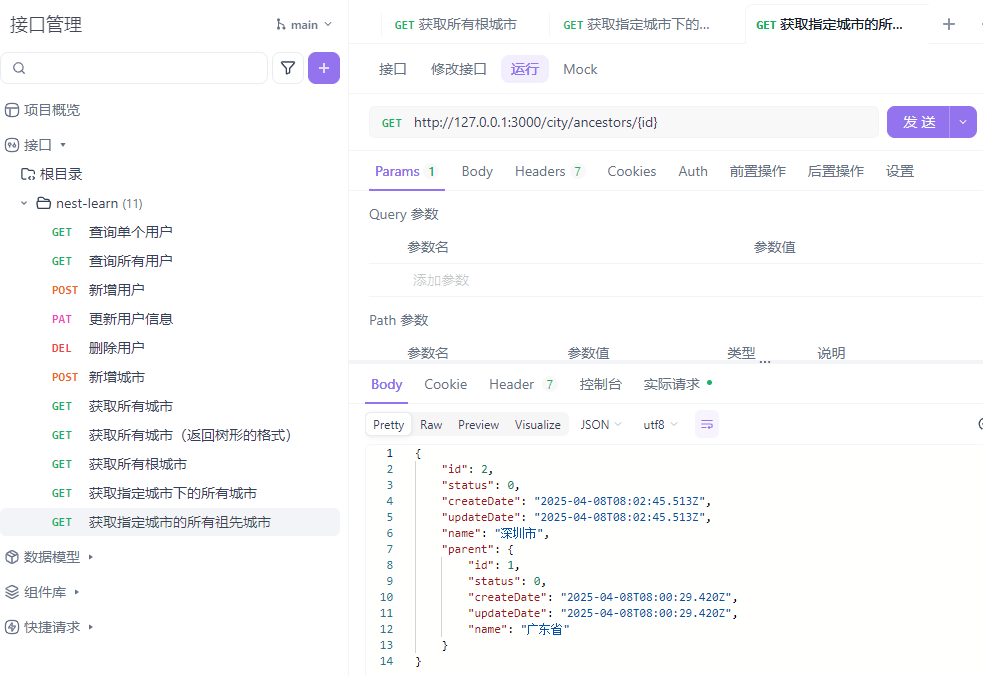Click the filter icon beside search box
This screenshot has height=676, width=983.
288,68
